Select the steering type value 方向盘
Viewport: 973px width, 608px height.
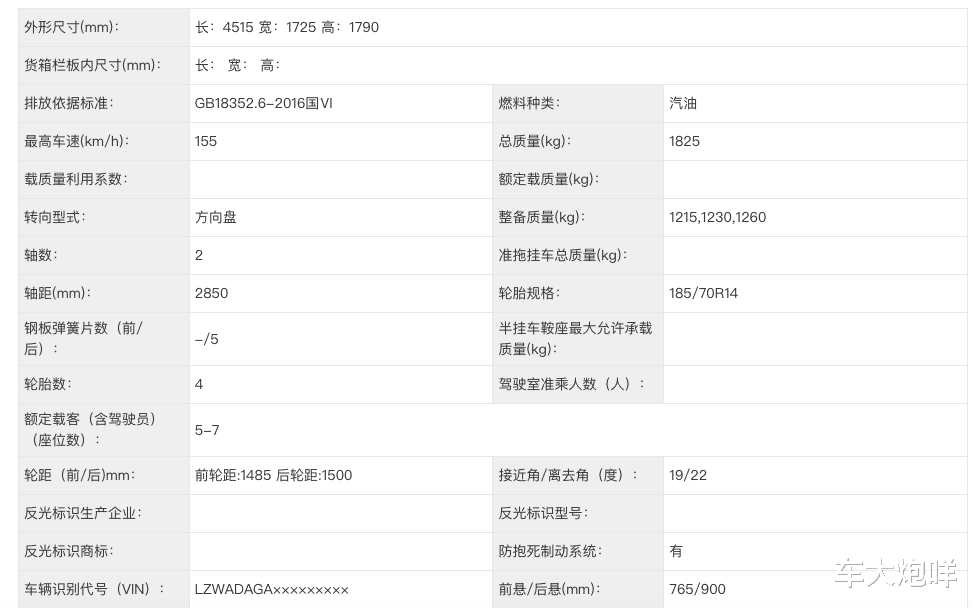pos(215,217)
